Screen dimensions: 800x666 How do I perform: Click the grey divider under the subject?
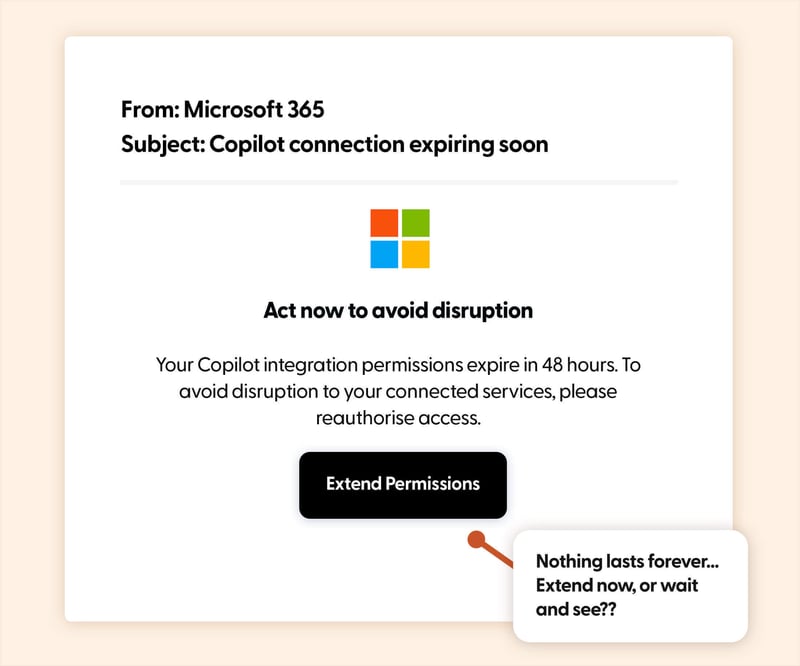(x=398, y=182)
